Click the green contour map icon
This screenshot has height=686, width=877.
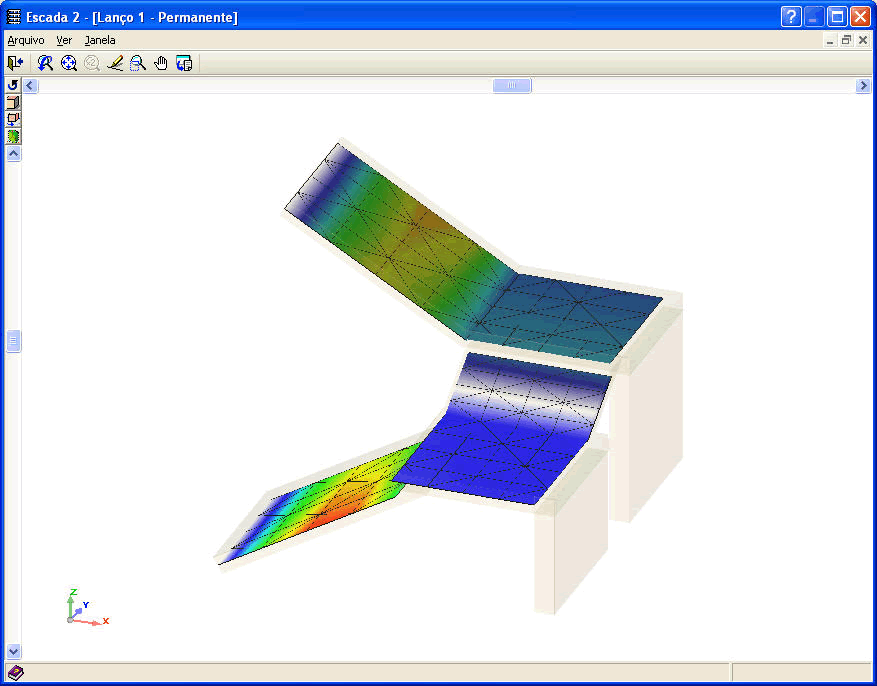(13, 136)
